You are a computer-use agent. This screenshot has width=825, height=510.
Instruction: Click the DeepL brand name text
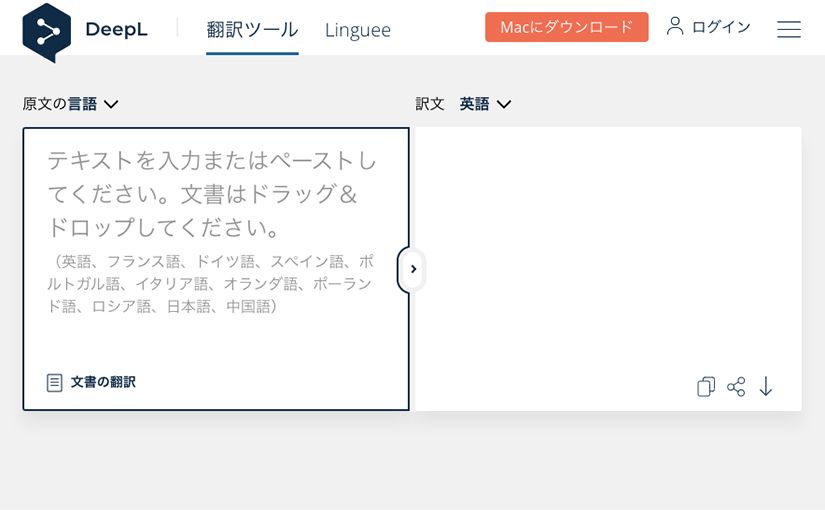pyautogui.click(x=117, y=30)
